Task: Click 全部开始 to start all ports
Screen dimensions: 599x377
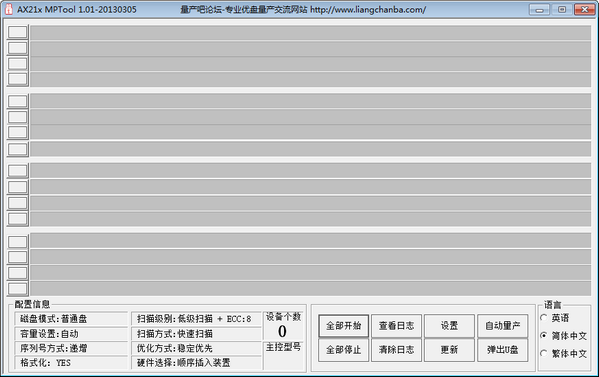Action: pyautogui.click(x=343, y=326)
